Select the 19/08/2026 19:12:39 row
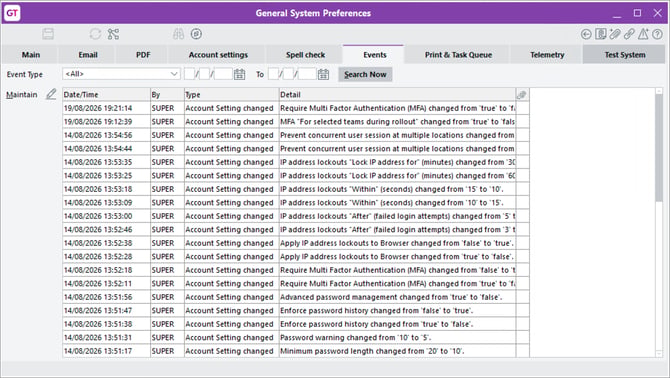The image size is (670, 378). pyautogui.click(x=296, y=122)
